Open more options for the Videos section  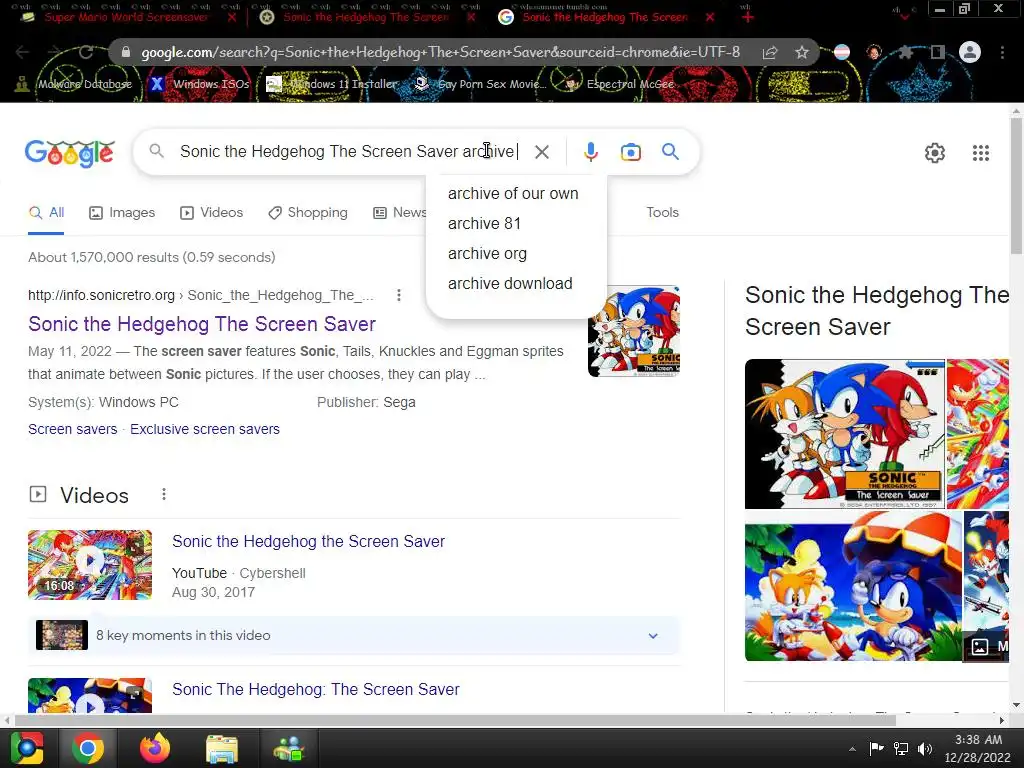click(164, 494)
